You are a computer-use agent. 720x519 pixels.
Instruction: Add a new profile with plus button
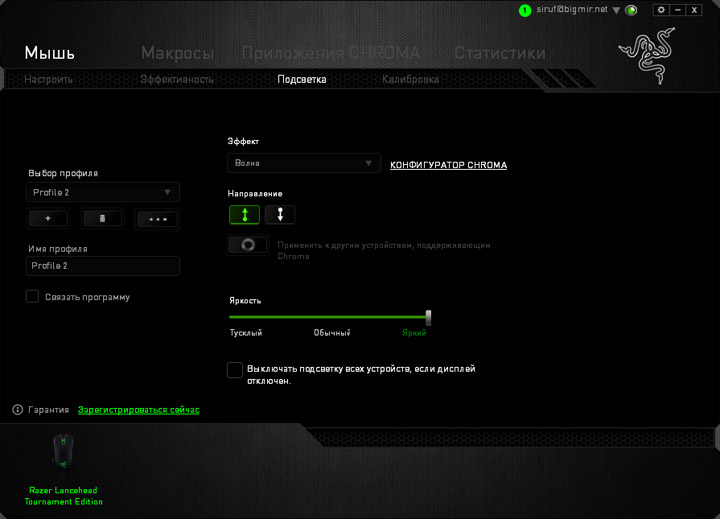(48, 219)
